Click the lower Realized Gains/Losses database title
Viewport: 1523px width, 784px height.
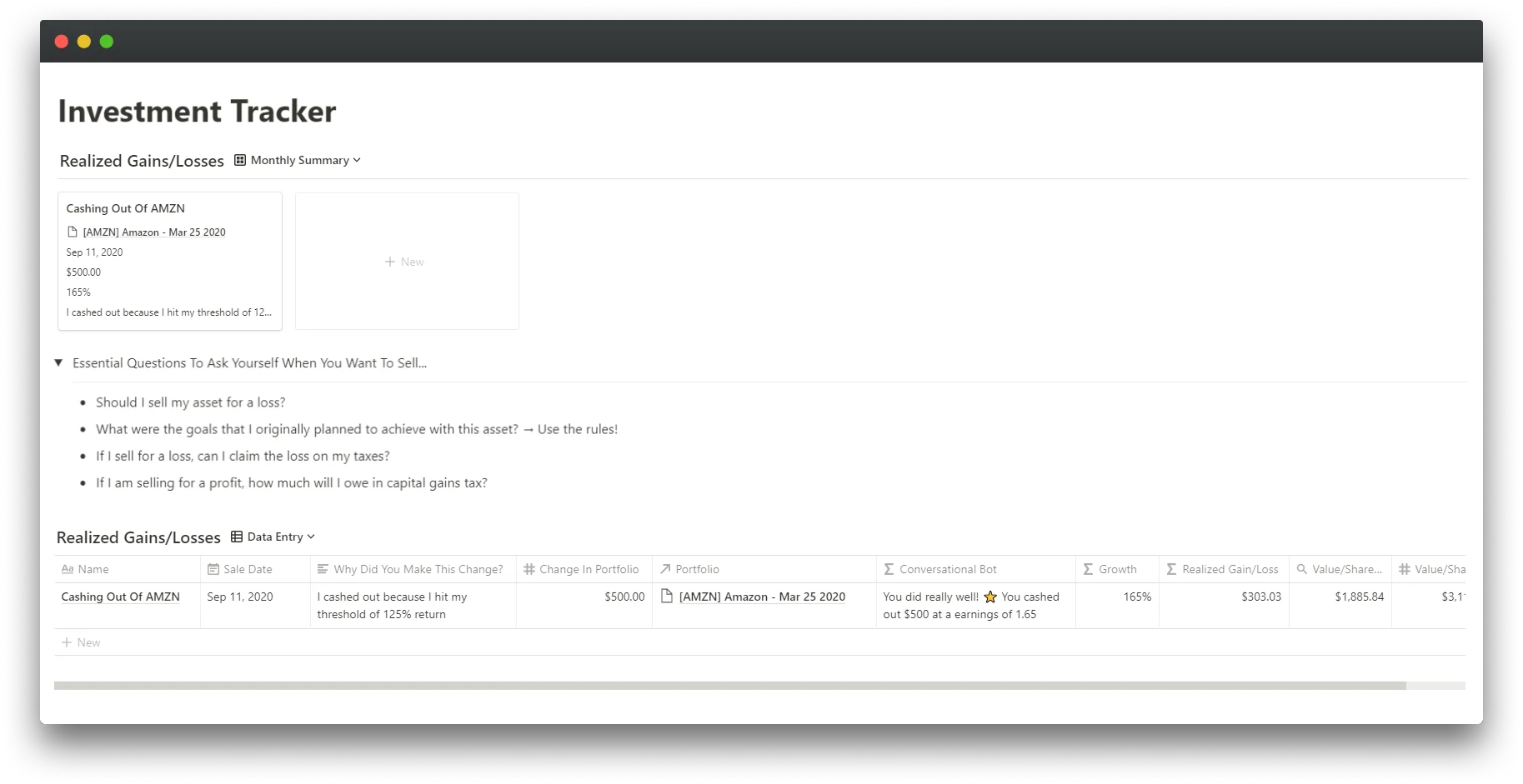(x=138, y=537)
